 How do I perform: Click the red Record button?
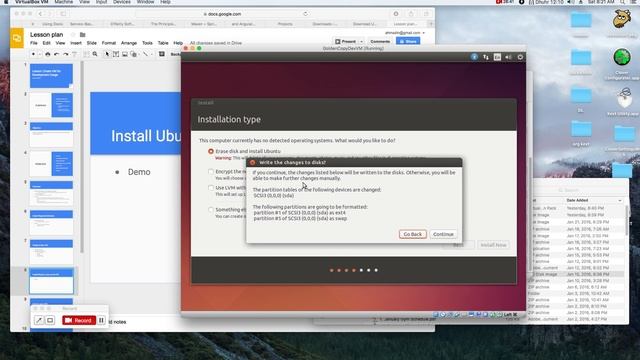click(79, 320)
